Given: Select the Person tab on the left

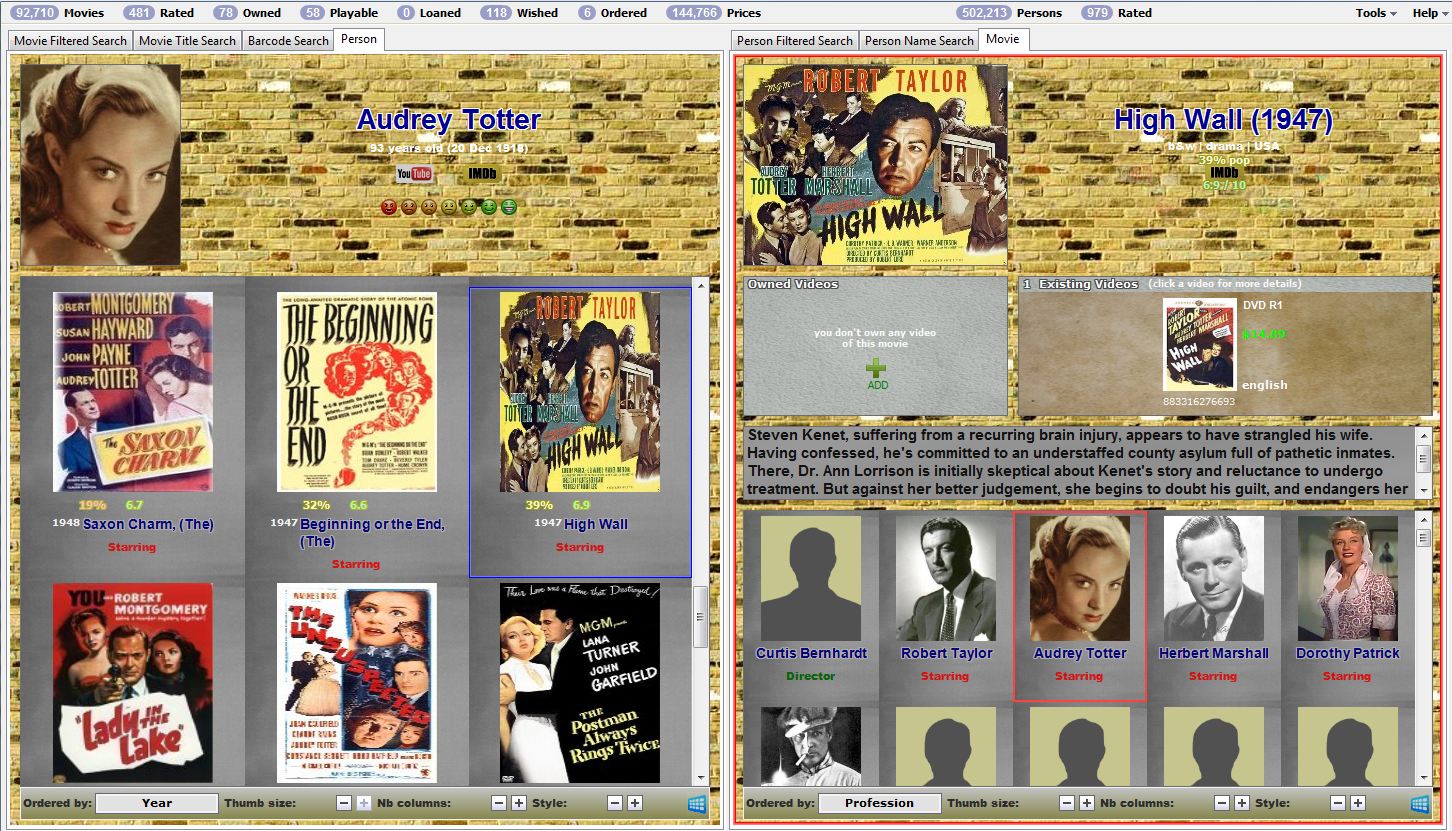Looking at the screenshot, I should pyautogui.click(x=359, y=39).
